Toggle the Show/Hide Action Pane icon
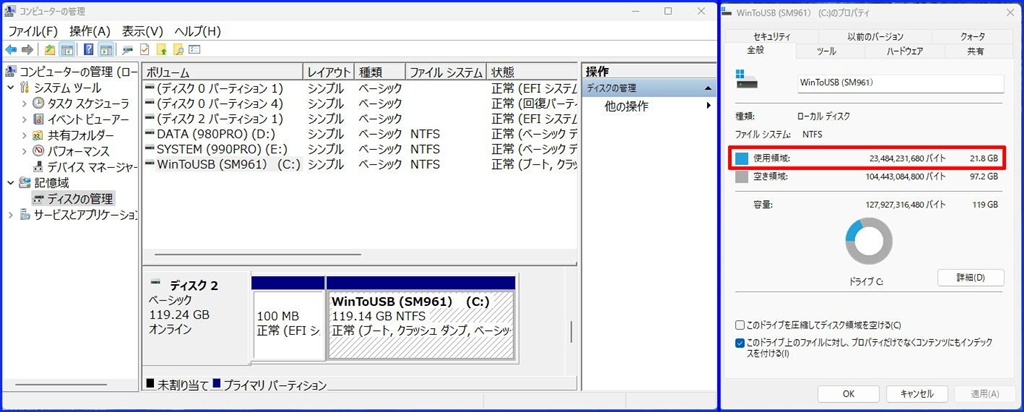 point(106,50)
